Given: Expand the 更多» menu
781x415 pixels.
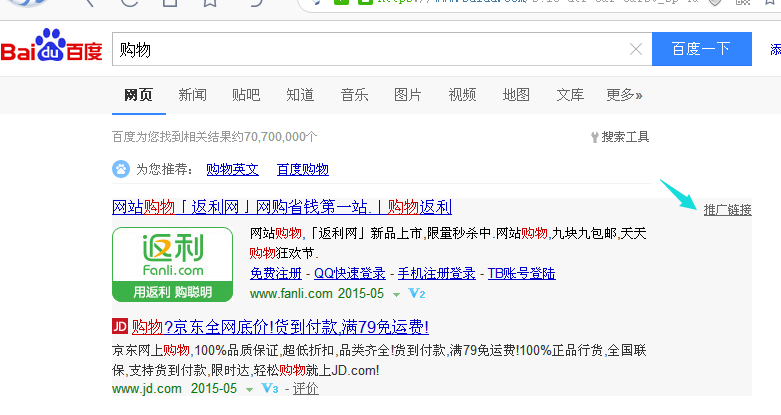Looking at the screenshot, I should click(624, 95).
